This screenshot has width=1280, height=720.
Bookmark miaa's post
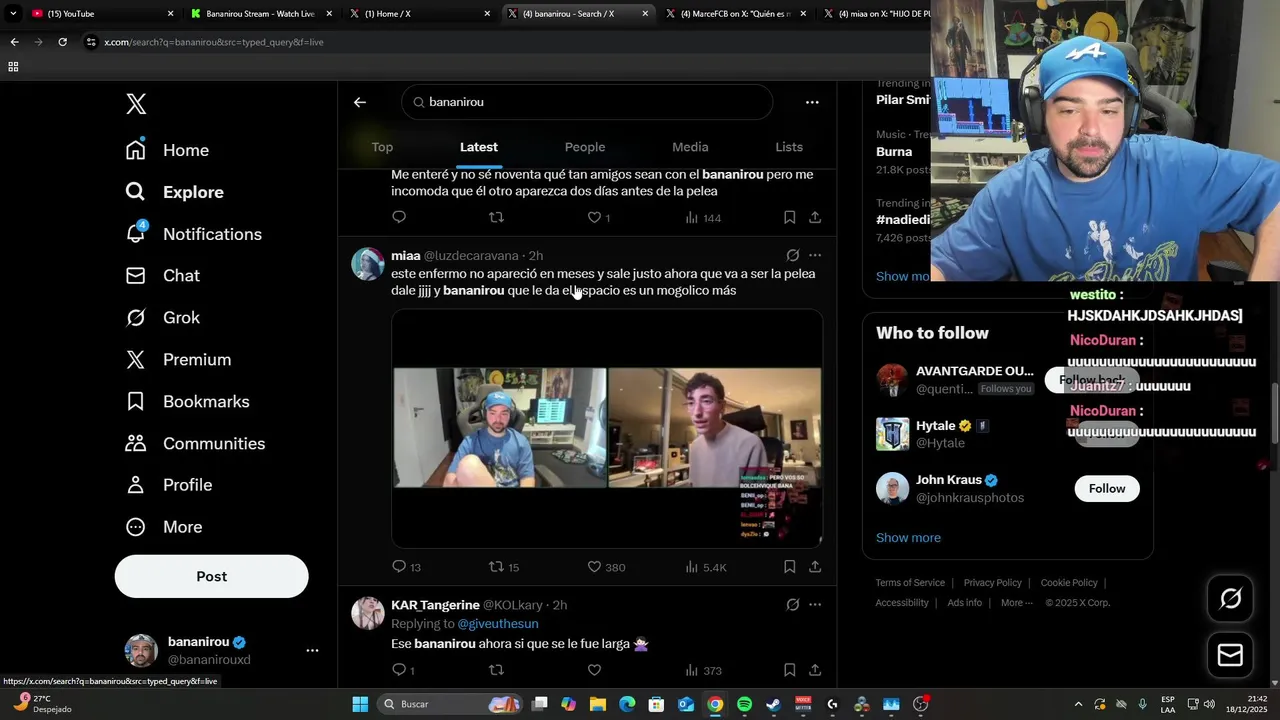pyautogui.click(x=789, y=567)
